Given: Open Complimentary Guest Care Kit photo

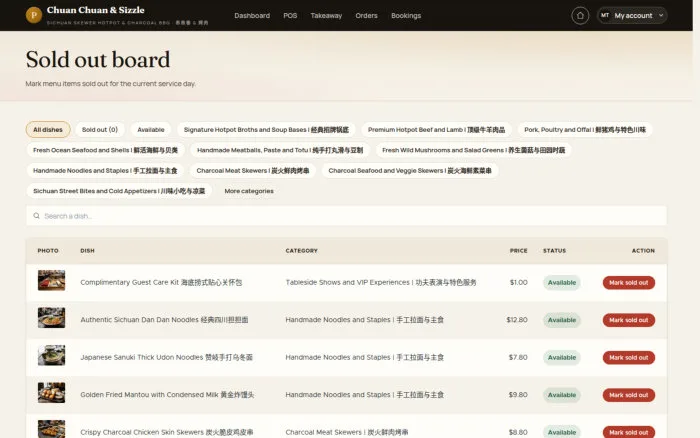Looking at the screenshot, I should 51,280.
